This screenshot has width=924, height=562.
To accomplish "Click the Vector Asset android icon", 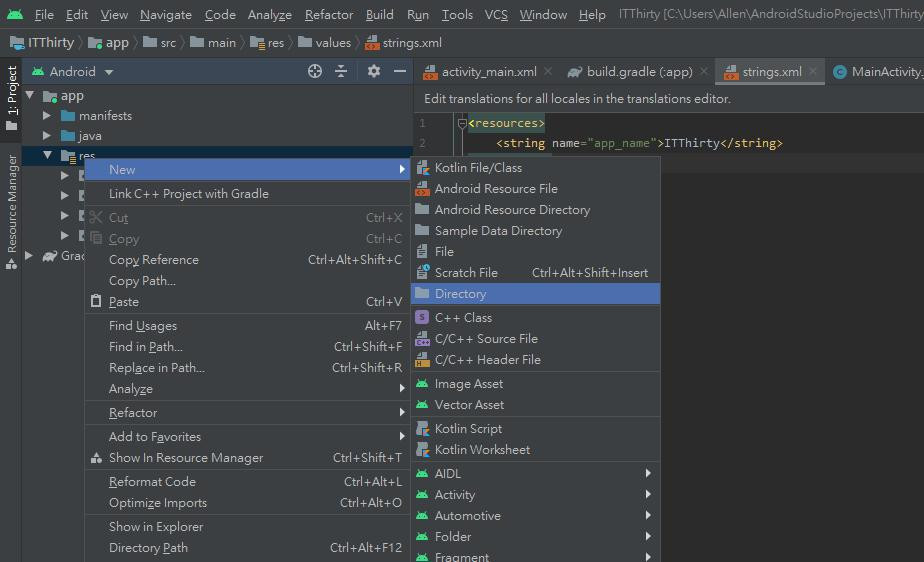I will (x=422, y=405).
